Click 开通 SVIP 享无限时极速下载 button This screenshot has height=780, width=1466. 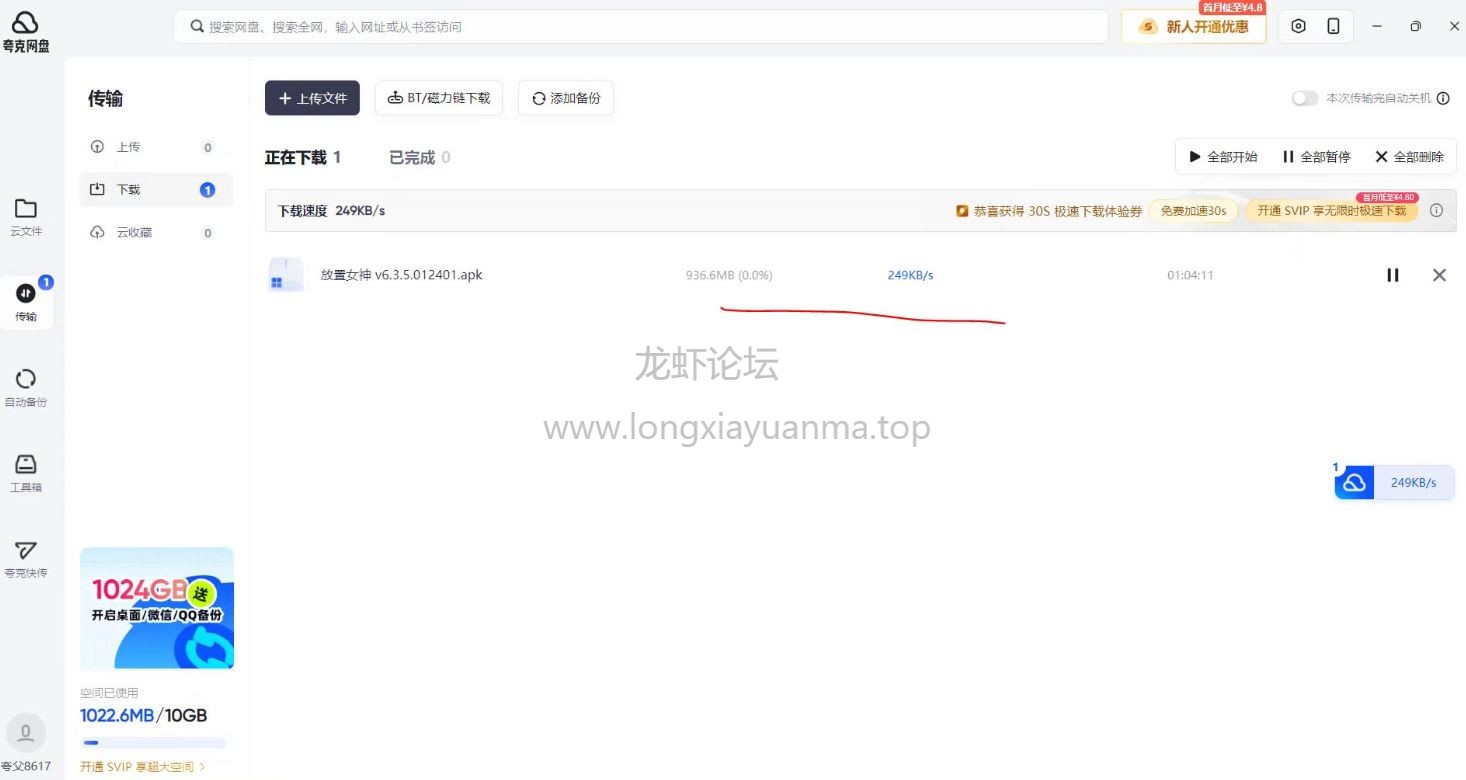click(1331, 211)
